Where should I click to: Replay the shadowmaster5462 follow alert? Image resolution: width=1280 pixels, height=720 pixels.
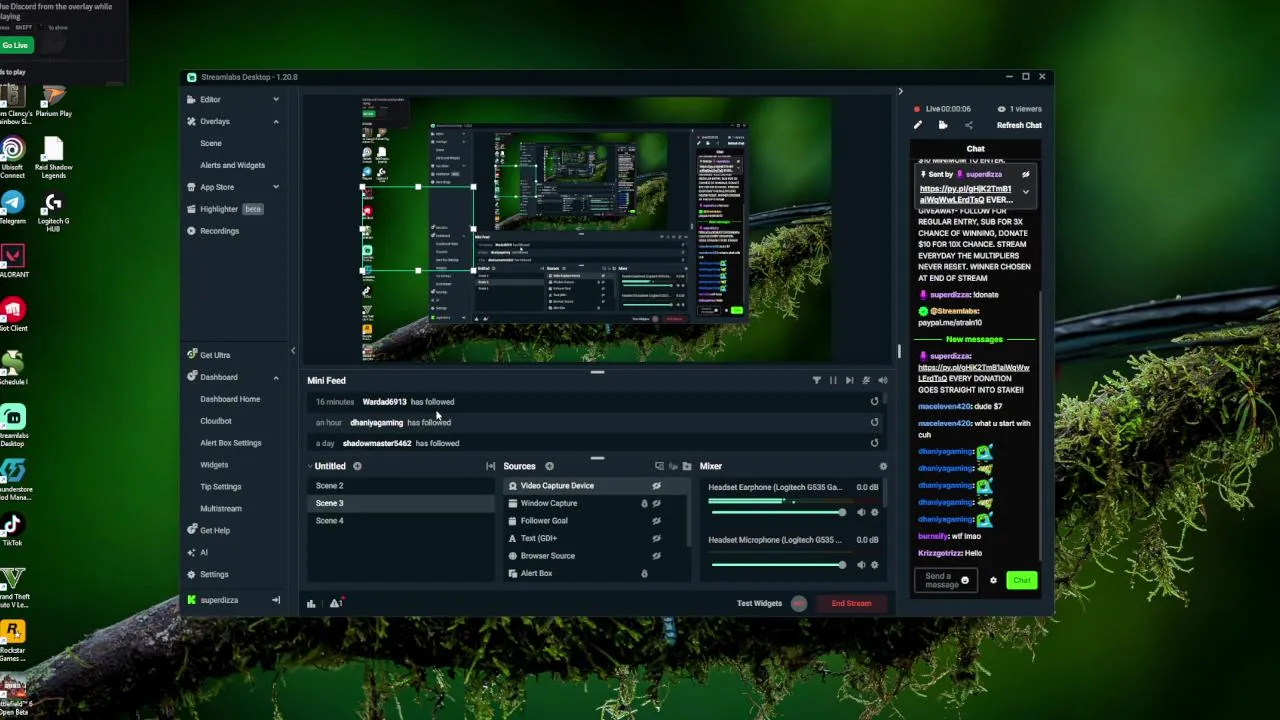874,443
